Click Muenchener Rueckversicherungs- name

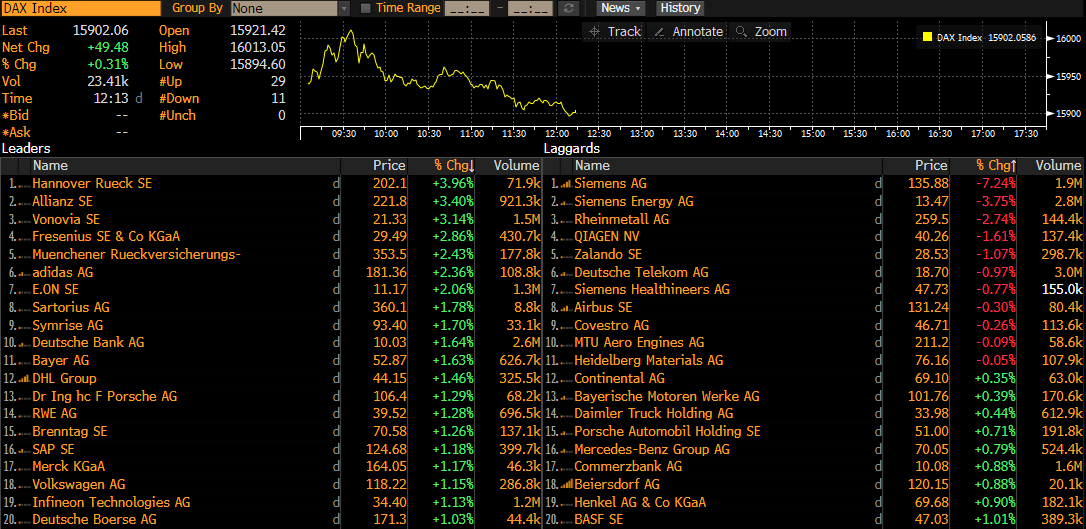pyautogui.click(x=136, y=255)
